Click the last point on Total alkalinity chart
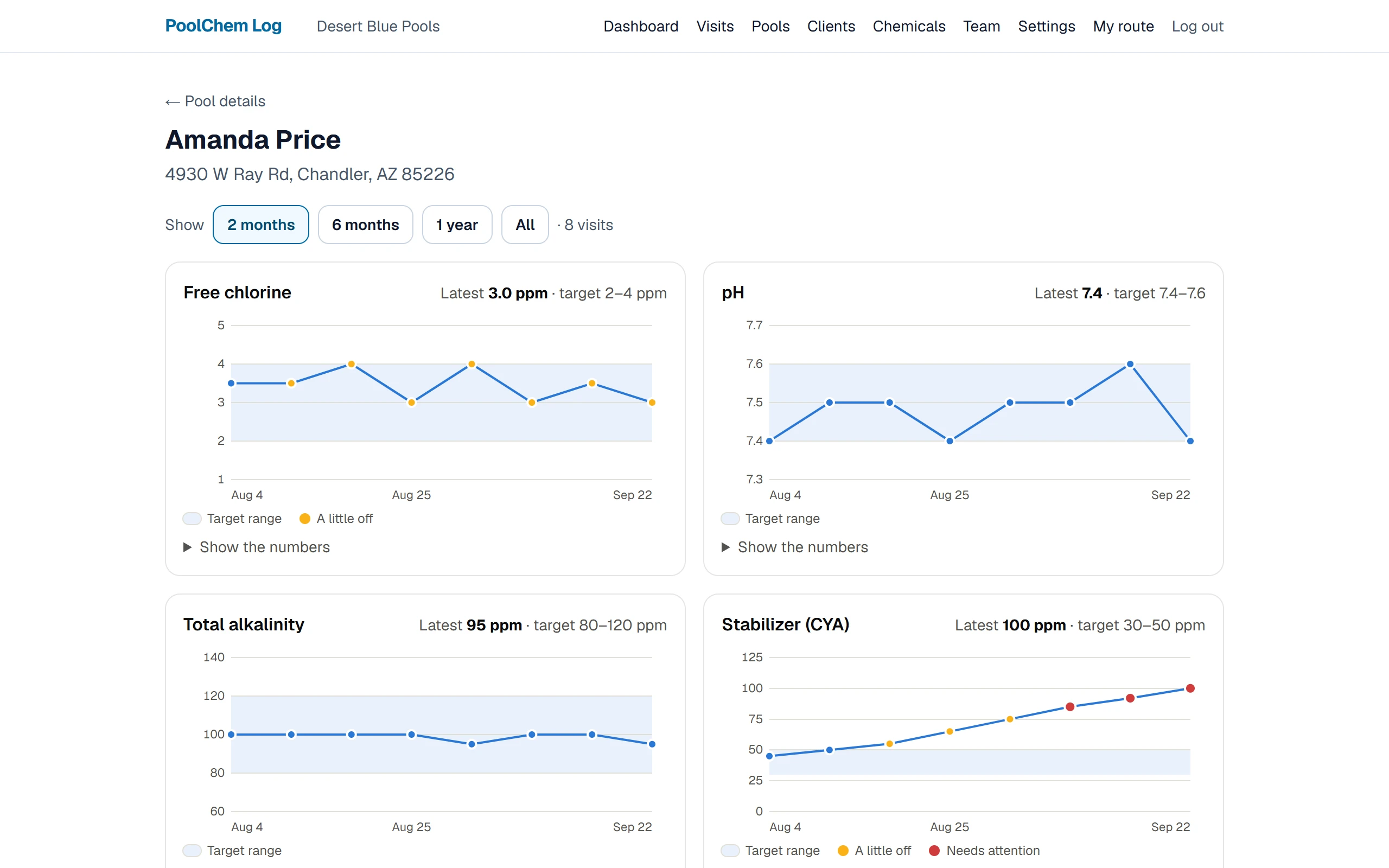This screenshot has width=1389, height=868. click(652, 744)
